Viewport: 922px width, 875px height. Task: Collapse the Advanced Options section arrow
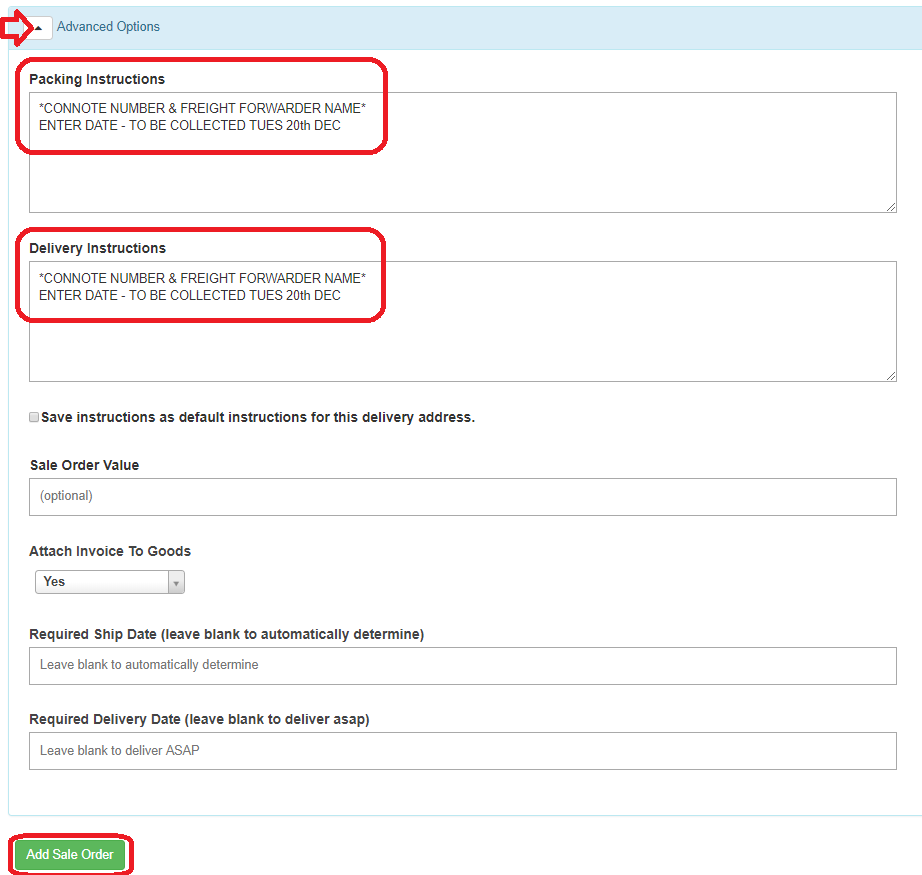pyautogui.click(x=39, y=28)
